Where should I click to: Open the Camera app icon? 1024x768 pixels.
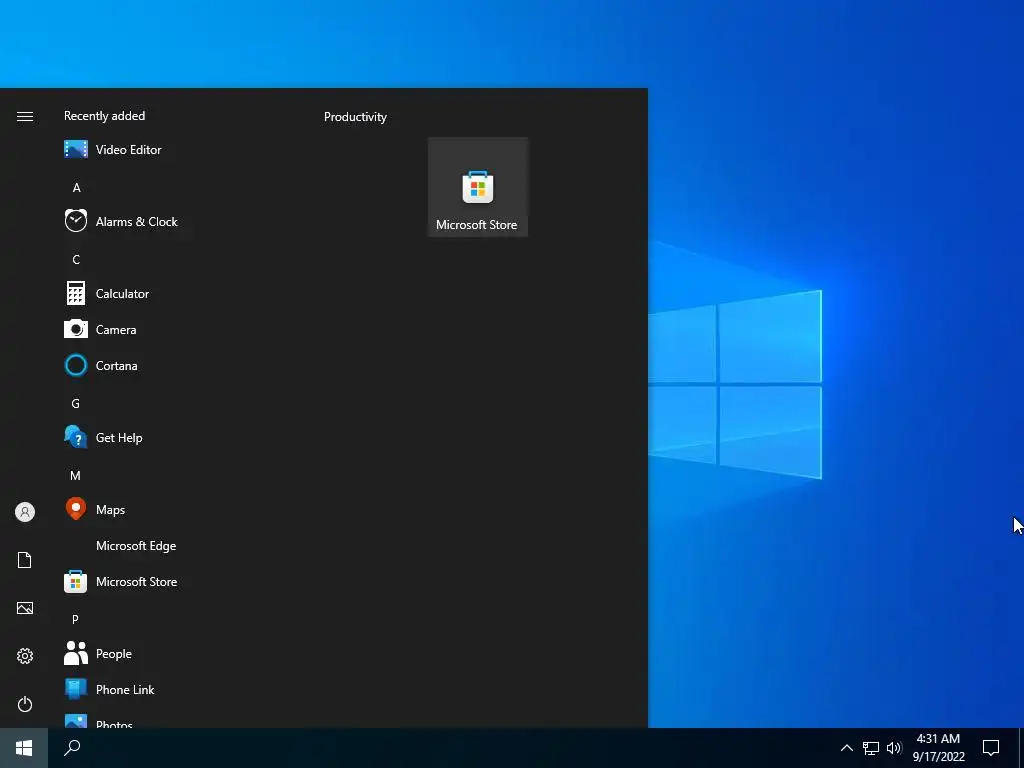coord(76,329)
